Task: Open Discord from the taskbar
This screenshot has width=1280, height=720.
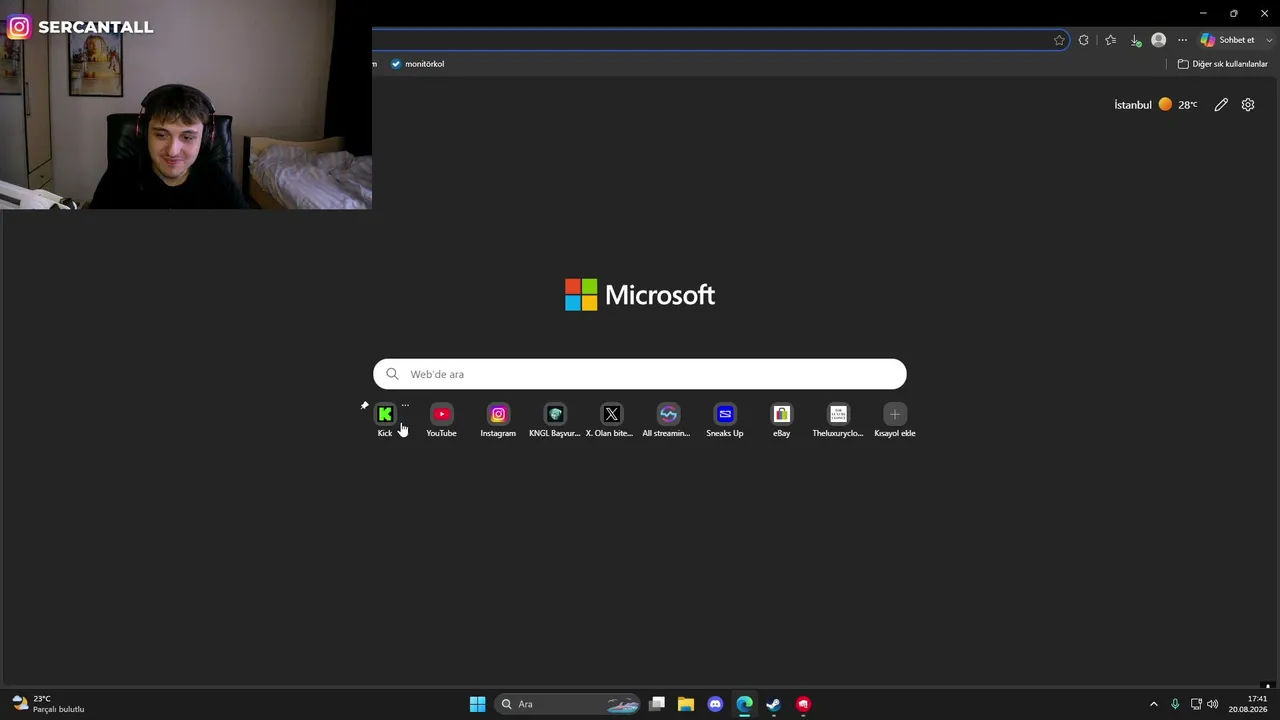Action: click(x=715, y=704)
